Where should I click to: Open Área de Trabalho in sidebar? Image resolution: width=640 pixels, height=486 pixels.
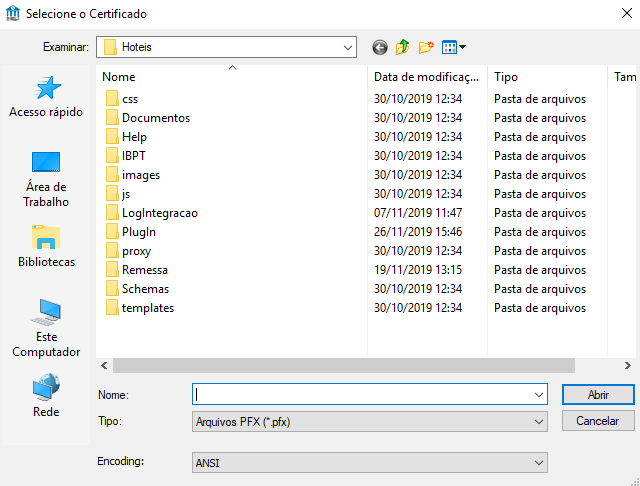pyautogui.click(x=46, y=179)
